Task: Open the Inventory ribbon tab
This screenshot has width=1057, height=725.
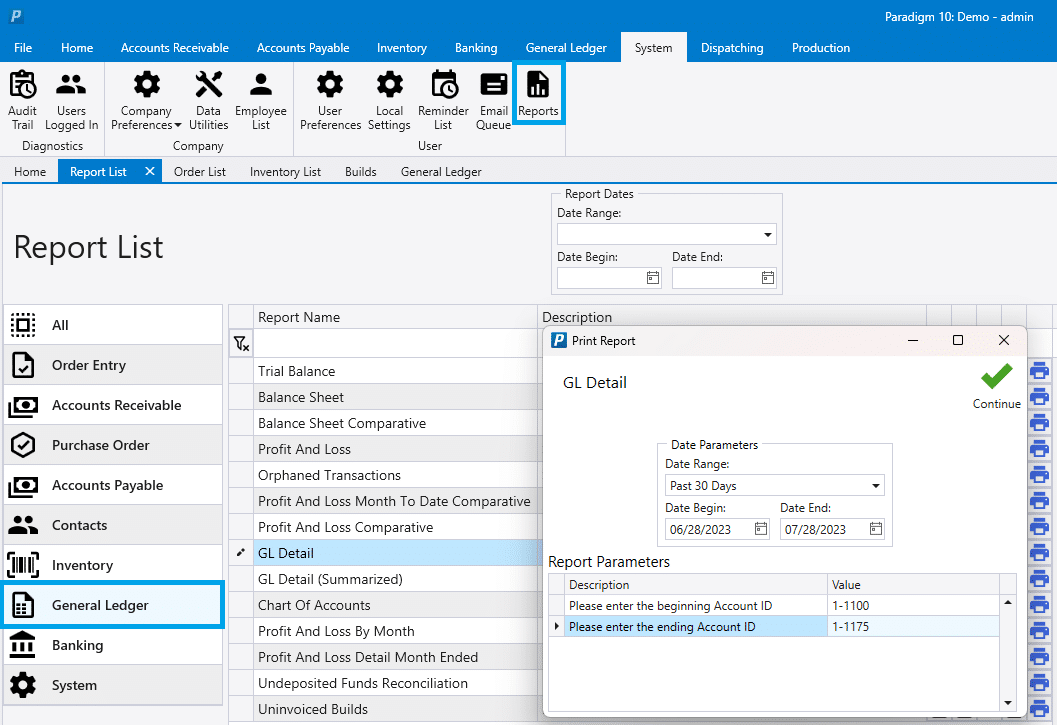Action: coord(402,48)
